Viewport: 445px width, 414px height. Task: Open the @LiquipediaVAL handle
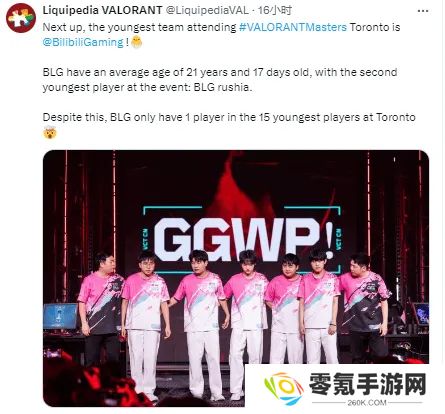click(x=207, y=10)
